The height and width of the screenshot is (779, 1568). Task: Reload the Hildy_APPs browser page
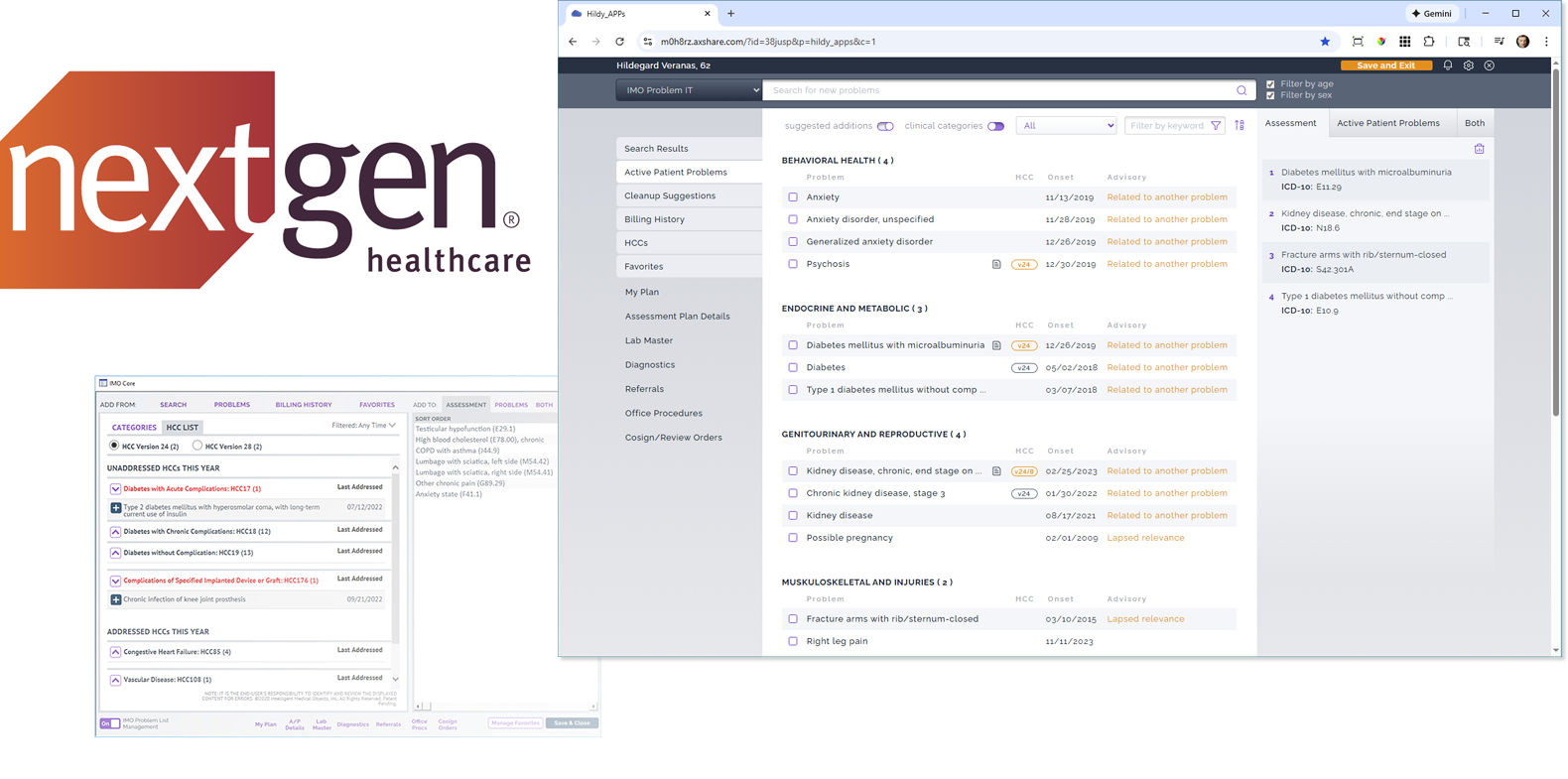tap(619, 42)
